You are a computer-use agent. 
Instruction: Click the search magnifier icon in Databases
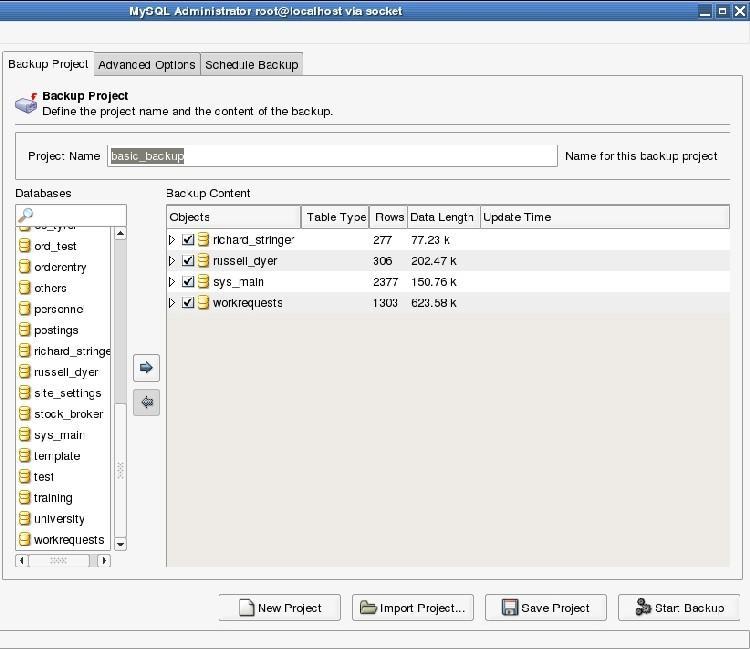tap(27, 215)
